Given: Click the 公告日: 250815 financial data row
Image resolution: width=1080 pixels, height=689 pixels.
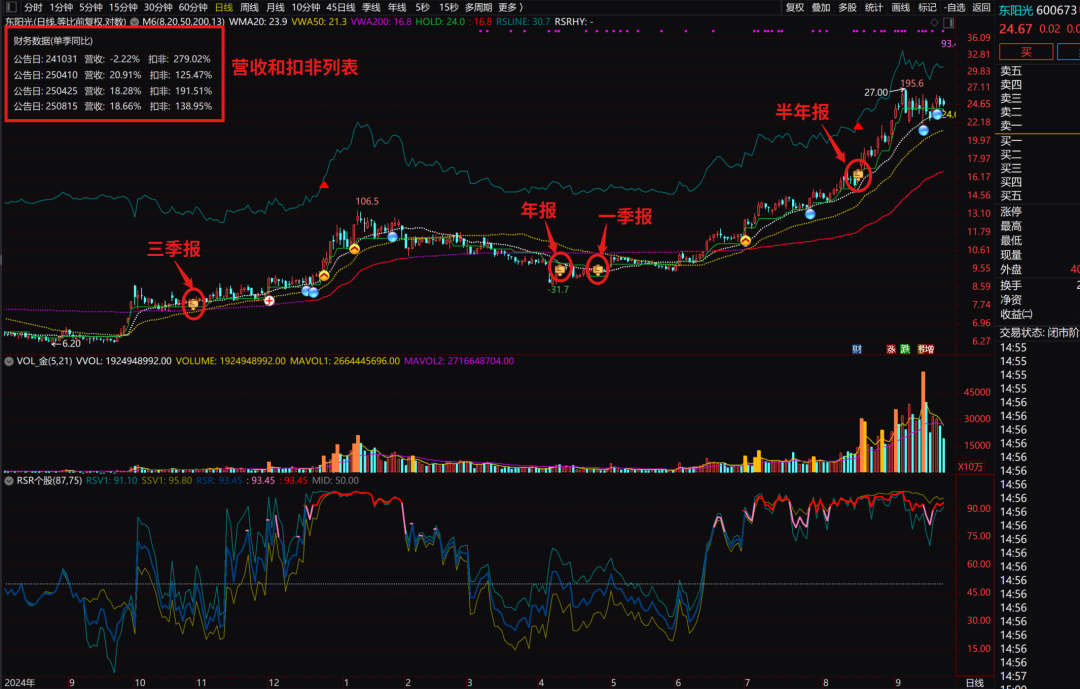Looking at the screenshot, I should pos(113,106).
